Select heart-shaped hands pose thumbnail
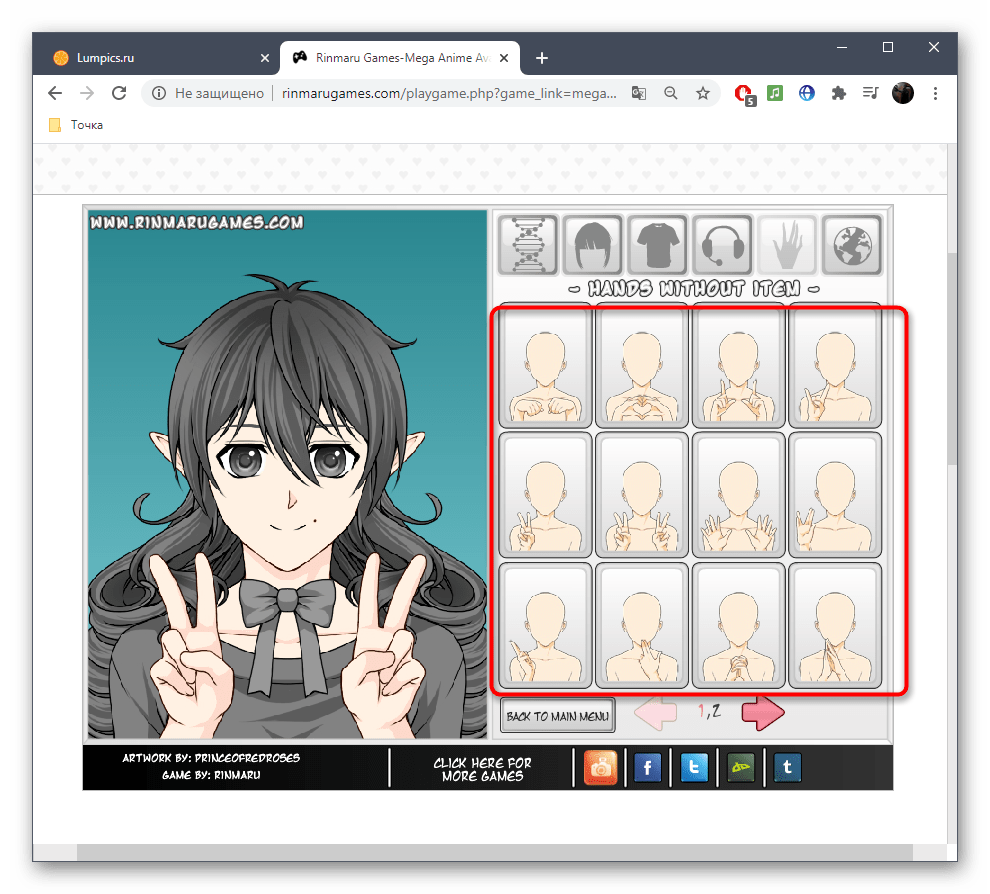The width and height of the screenshot is (990, 894). coord(641,367)
